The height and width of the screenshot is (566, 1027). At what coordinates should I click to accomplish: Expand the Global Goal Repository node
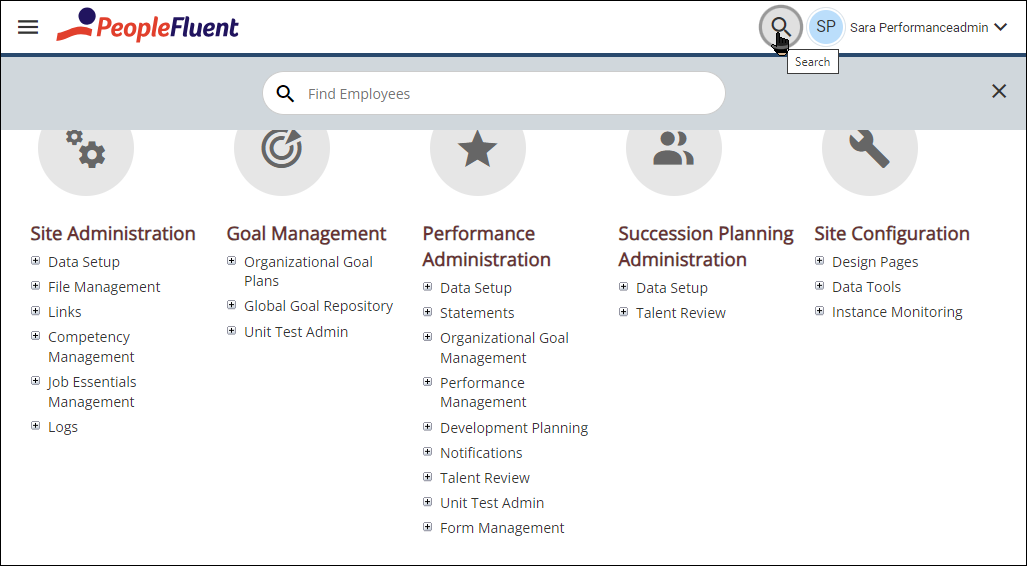pyautogui.click(x=231, y=305)
